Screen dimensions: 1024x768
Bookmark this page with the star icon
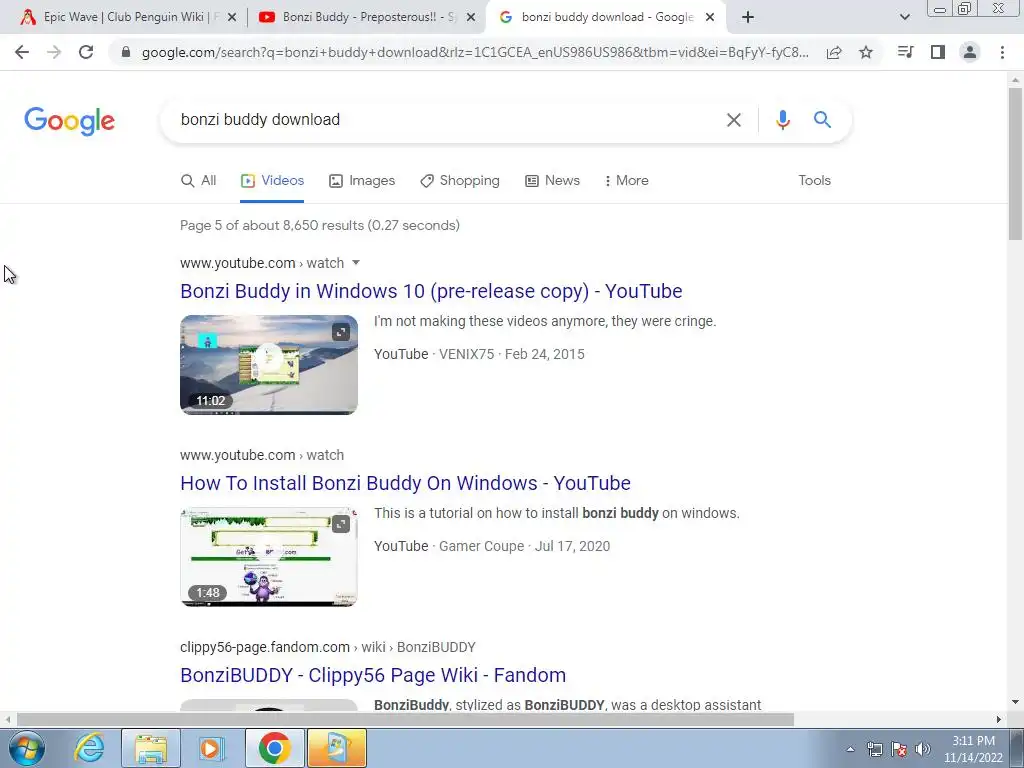(x=866, y=52)
